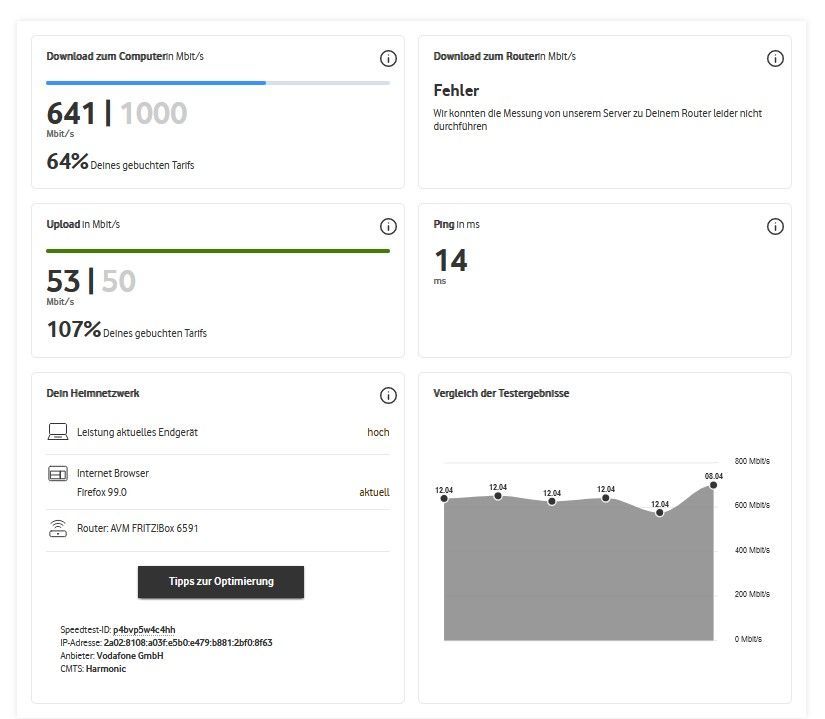Viewport: 825px width, 719px height.
Task: Open Dein Heimnetzwerk info icon
Action: tap(388, 396)
